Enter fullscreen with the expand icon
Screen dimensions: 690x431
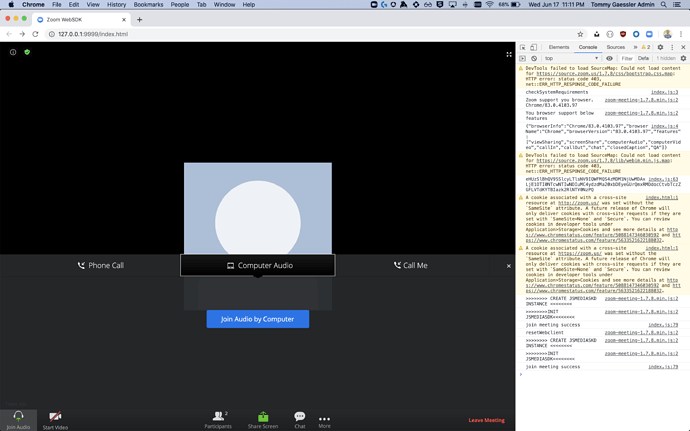[x=509, y=55]
